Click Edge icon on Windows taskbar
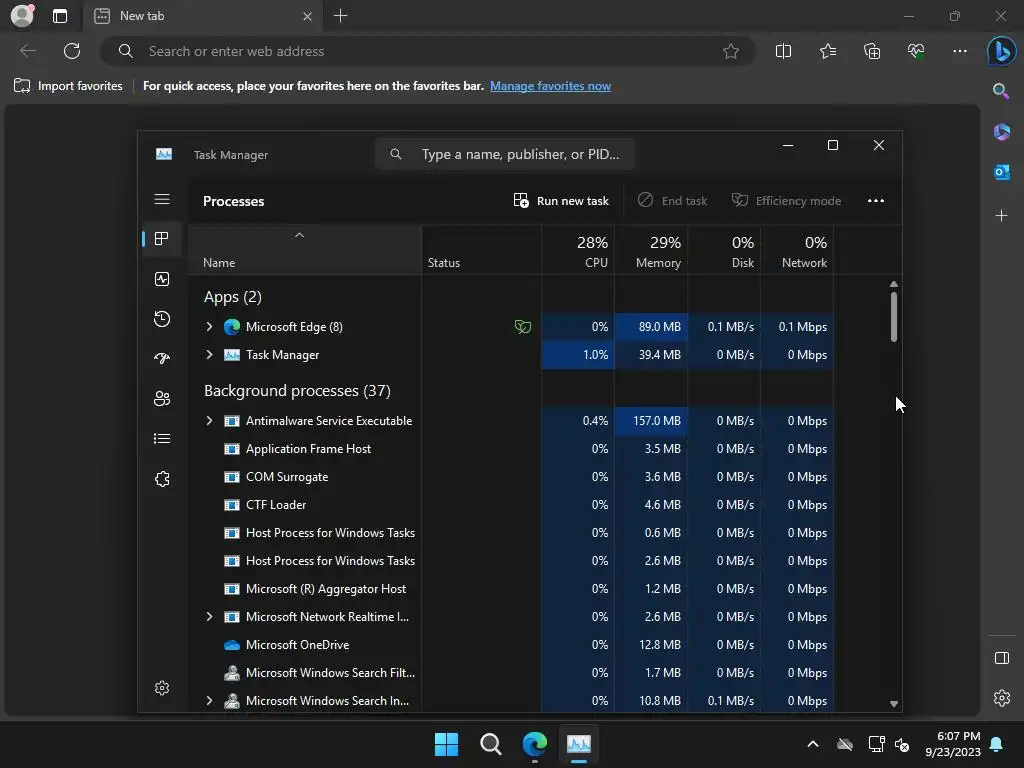Image resolution: width=1024 pixels, height=768 pixels. pos(534,744)
